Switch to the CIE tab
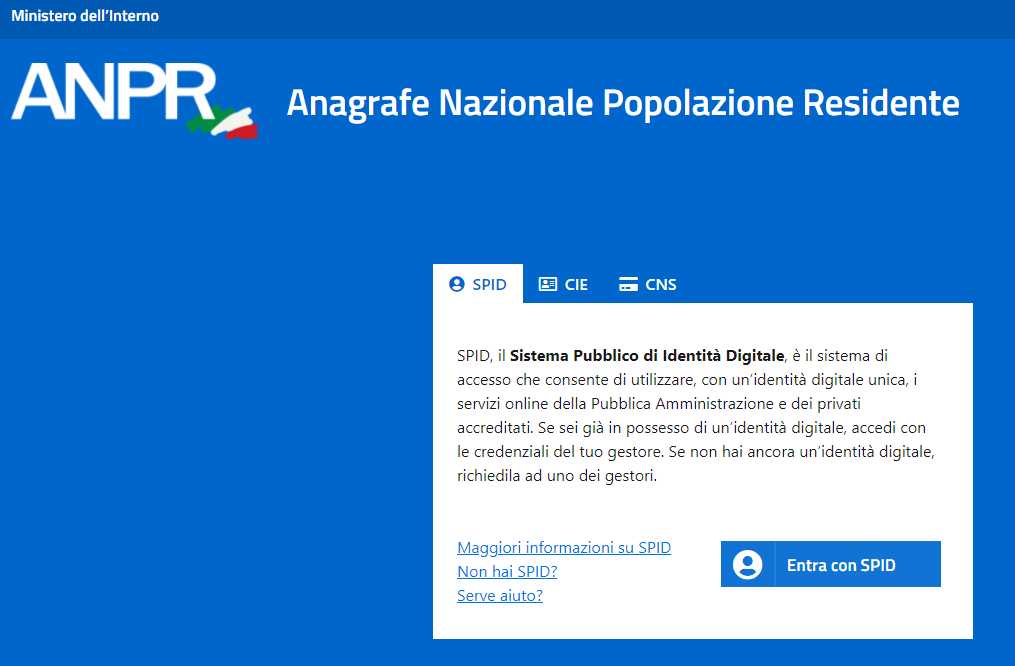The width and height of the screenshot is (1015, 666). 576,284
